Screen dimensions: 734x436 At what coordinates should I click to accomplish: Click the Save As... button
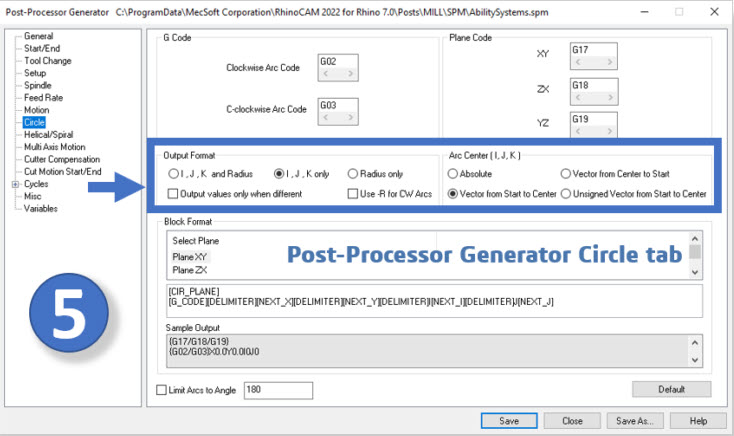pyautogui.click(x=637, y=421)
